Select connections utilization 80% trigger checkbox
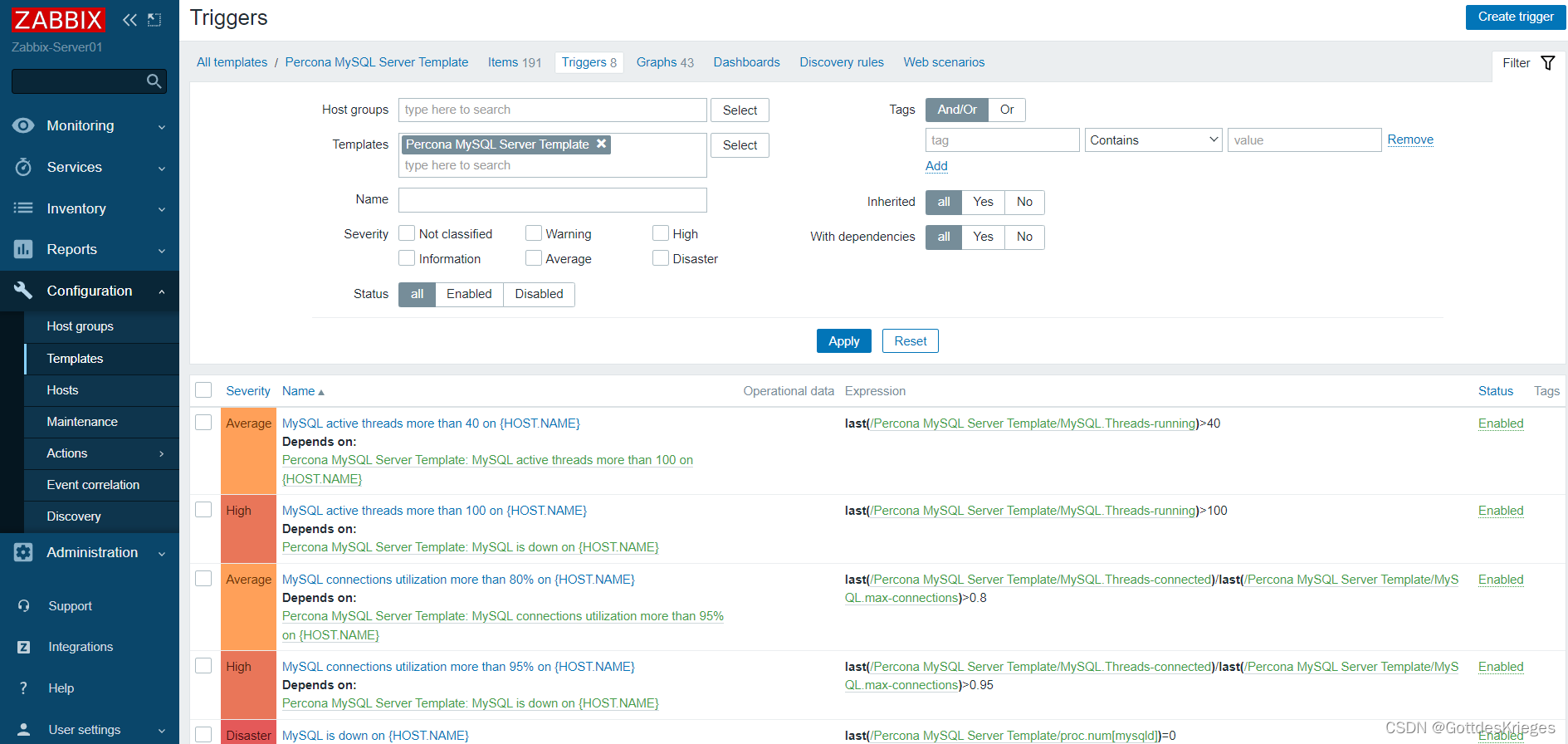1568x744 pixels. click(203, 578)
